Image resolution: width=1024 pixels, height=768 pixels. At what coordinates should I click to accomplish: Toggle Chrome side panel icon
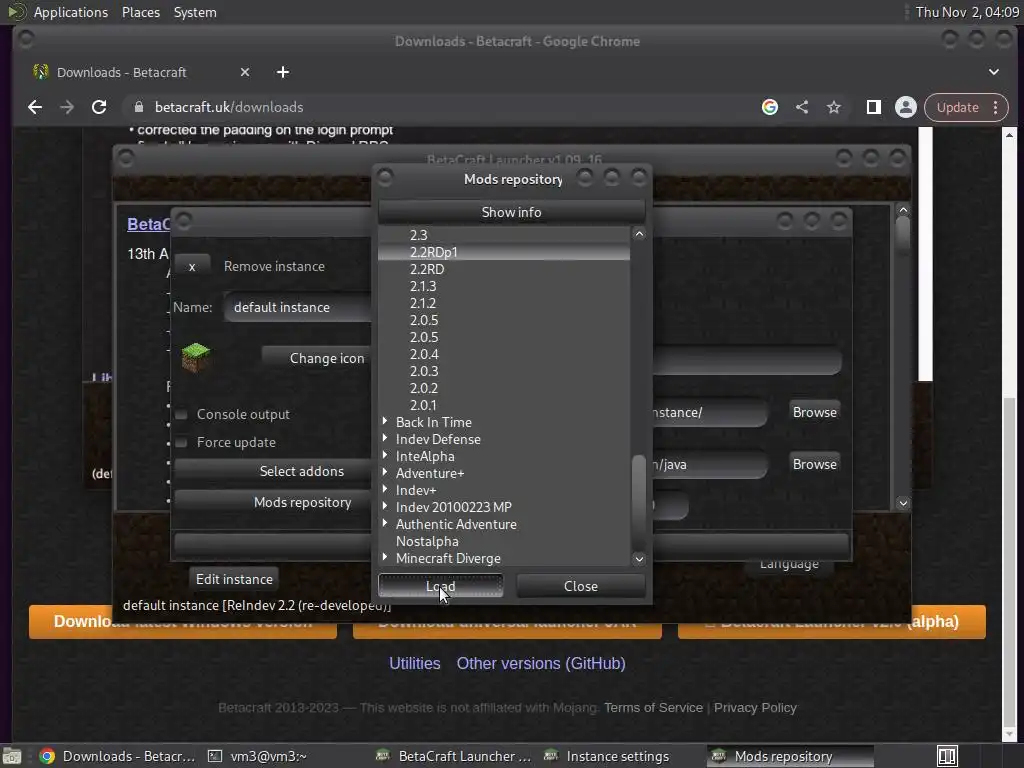click(x=873, y=107)
